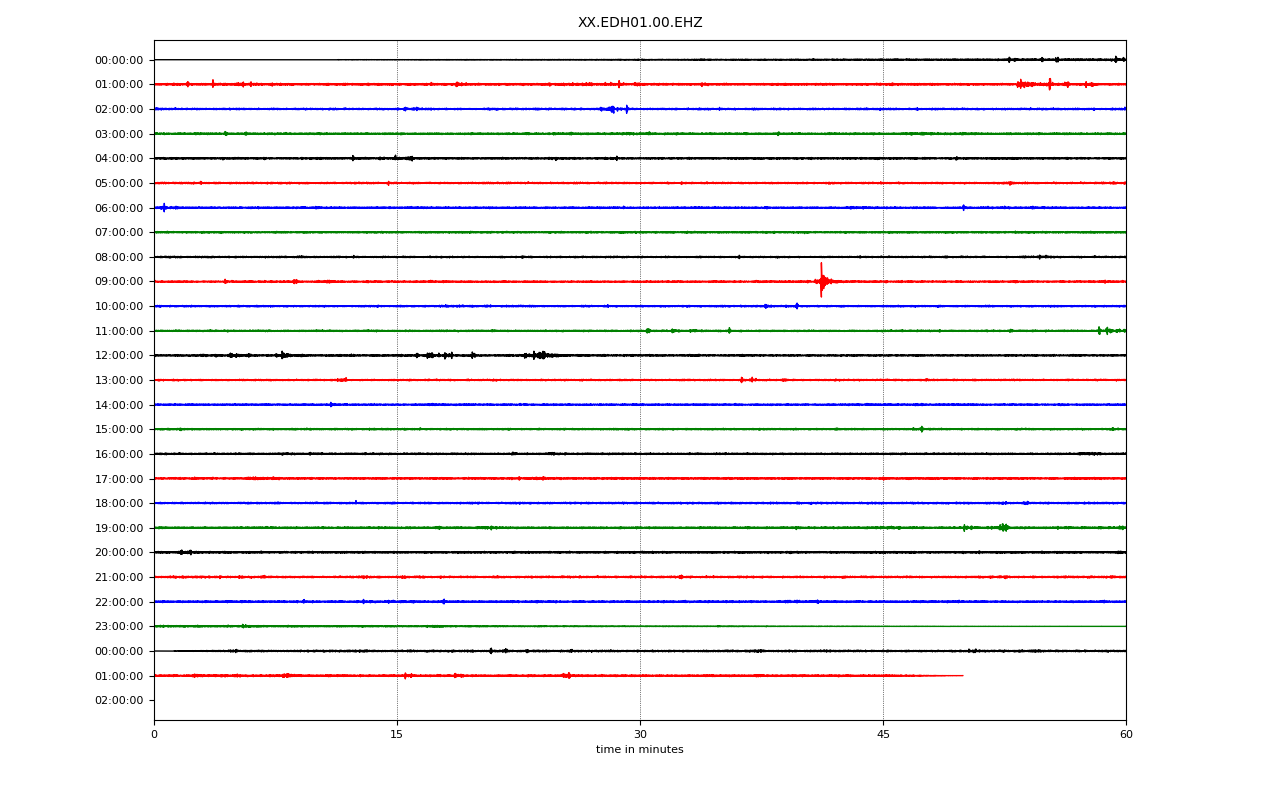This screenshot has height=800, width=1280.
Task: Click the blue spike at start of 06:00:00 trace
Action: (164, 207)
